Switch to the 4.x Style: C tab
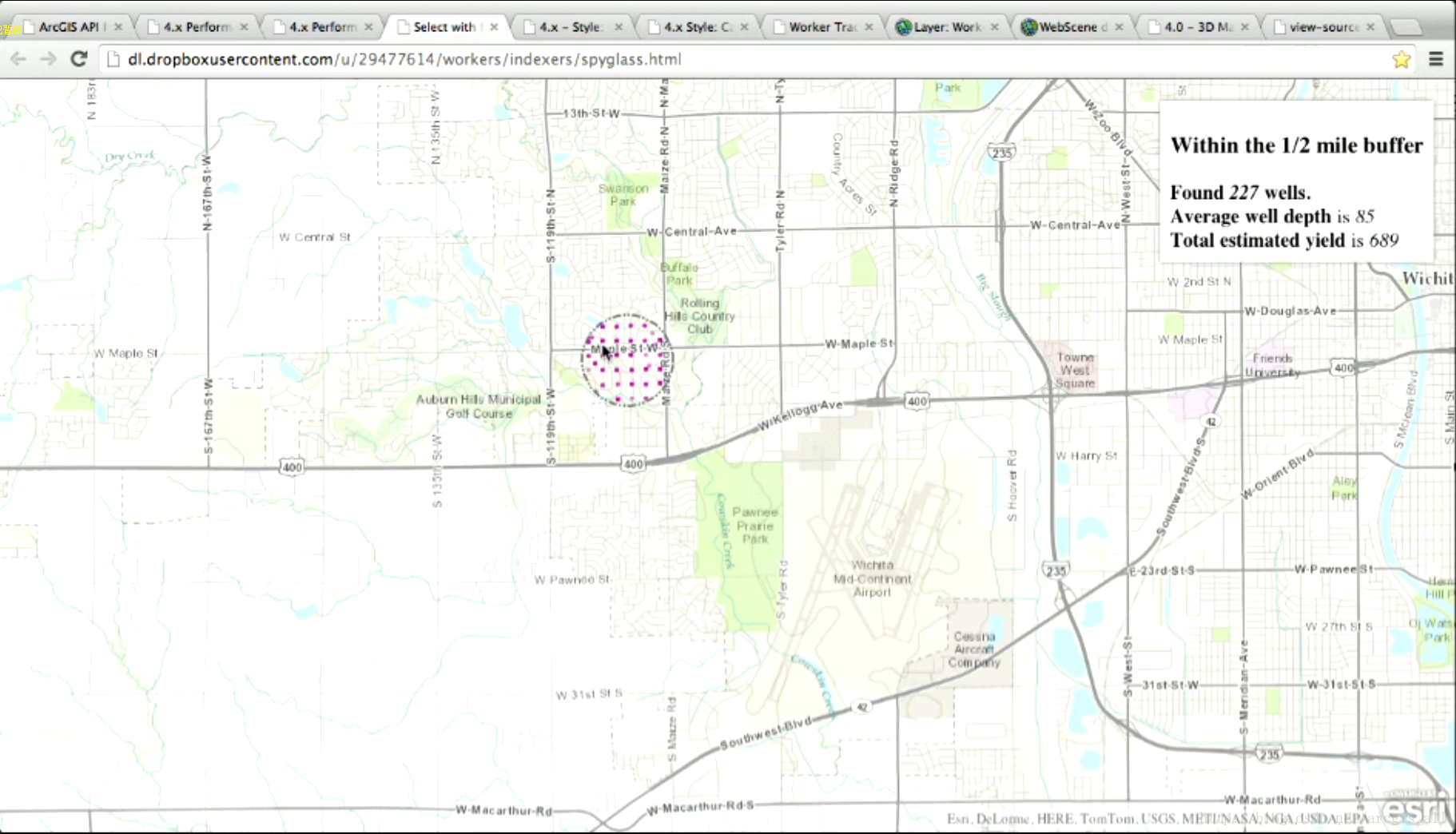 pos(697,26)
